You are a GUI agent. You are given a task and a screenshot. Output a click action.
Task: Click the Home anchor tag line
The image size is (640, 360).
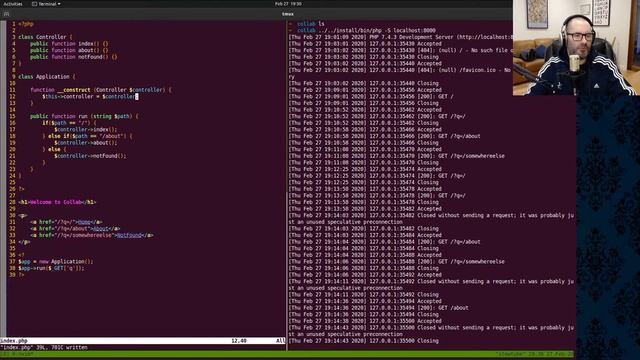pos(66,222)
